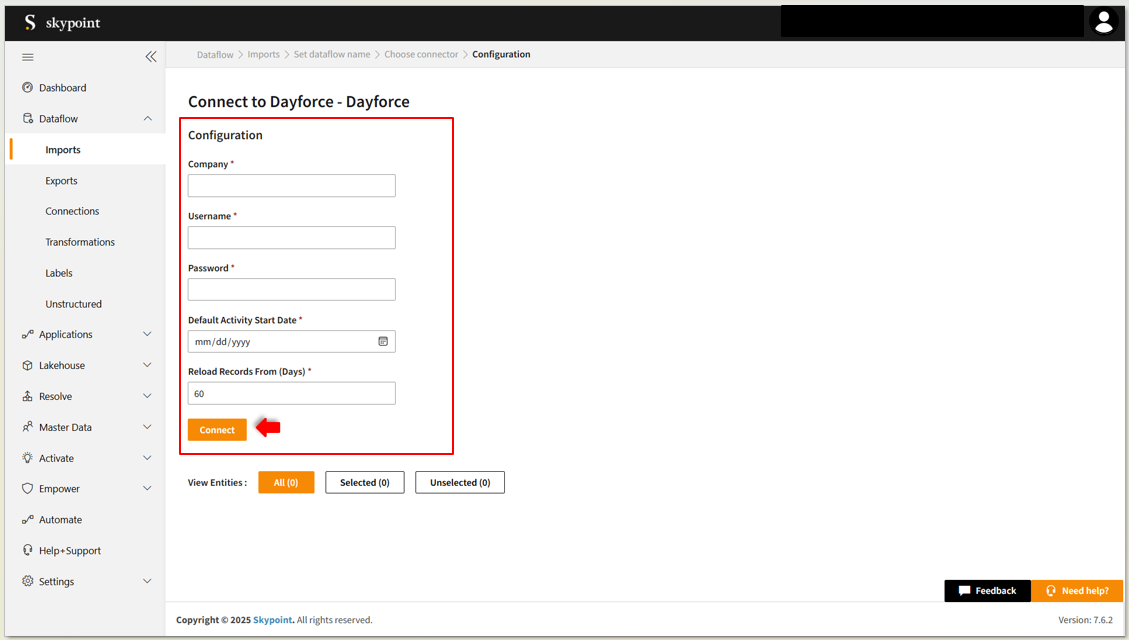Collapse the Dataflow sidebar section

[148, 119]
